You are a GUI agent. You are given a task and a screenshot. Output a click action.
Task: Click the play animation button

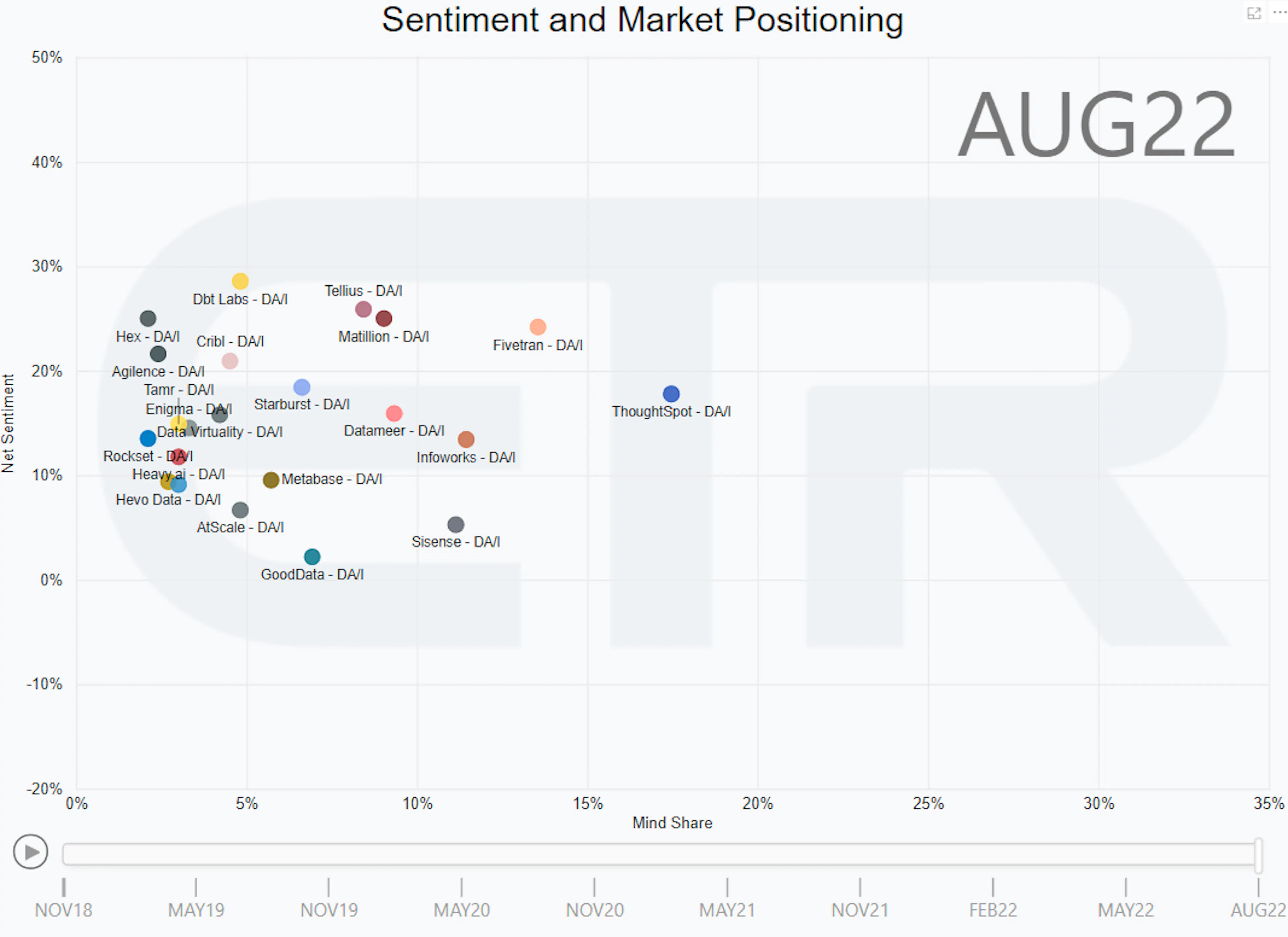[30, 852]
